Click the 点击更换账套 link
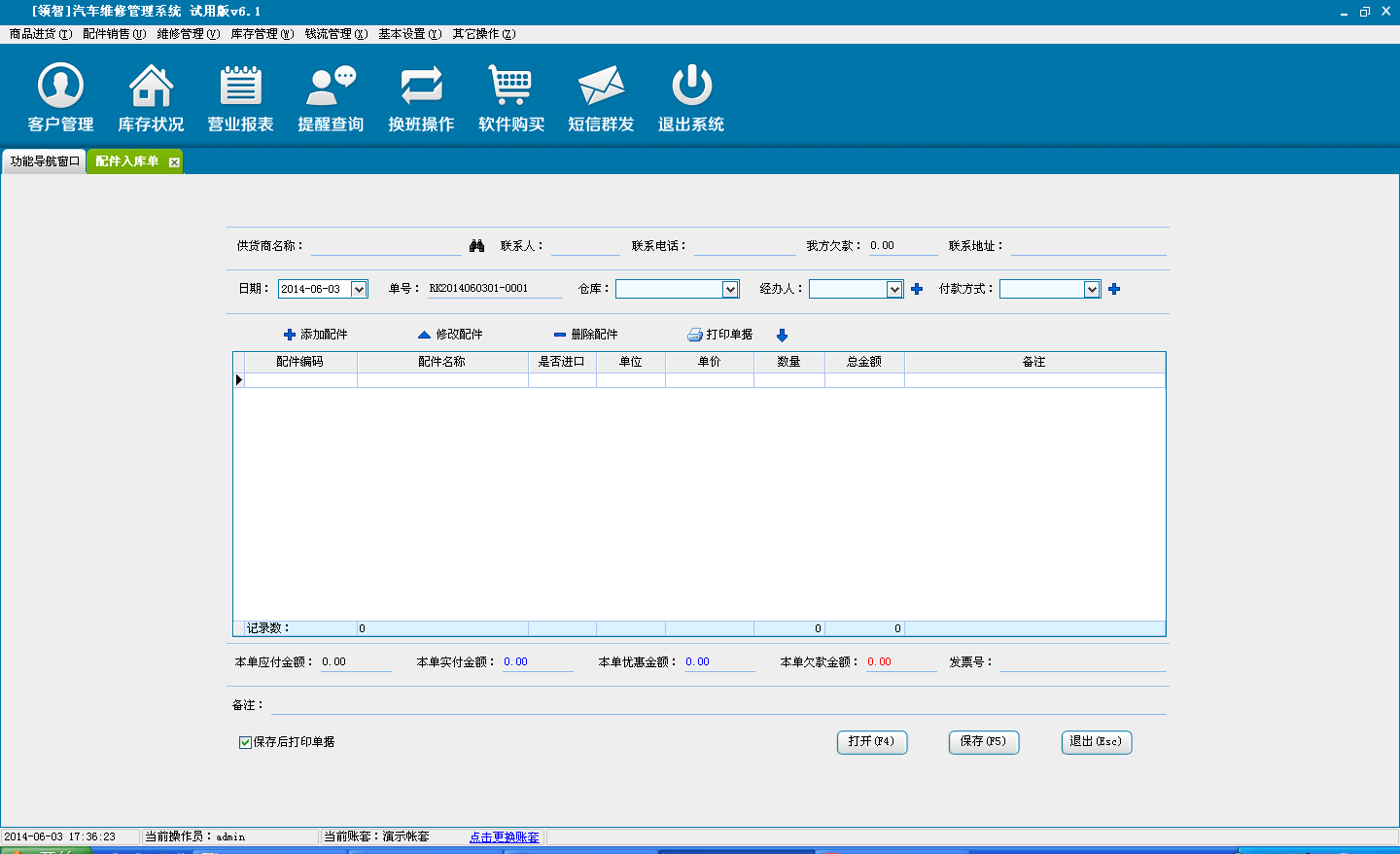 click(x=504, y=836)
